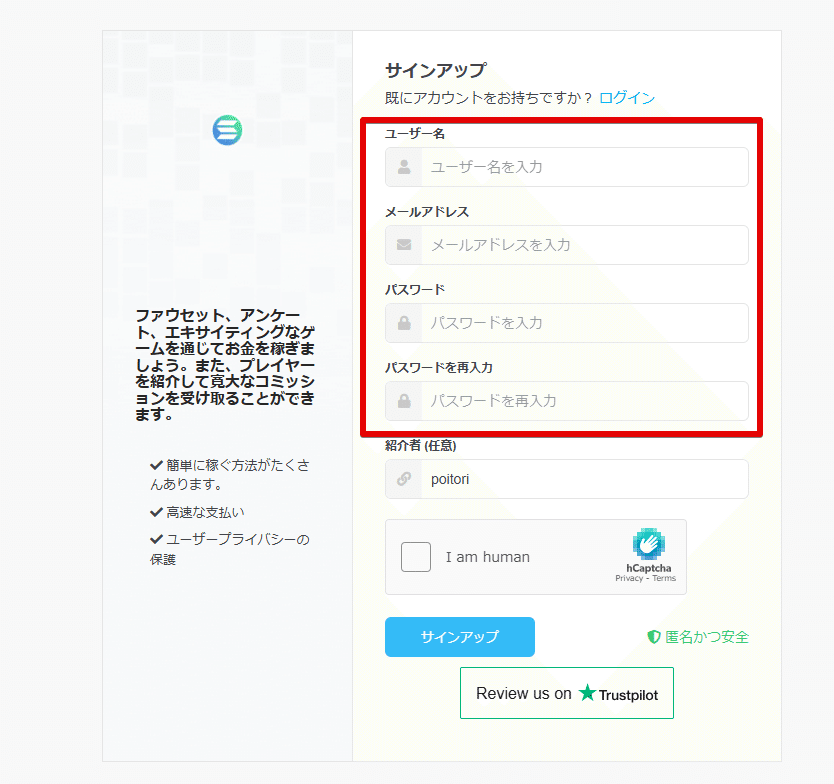This screenshot has height=784, width=834.
Task: Click the lock icon in the password field
Action: [x=402, y=323]
